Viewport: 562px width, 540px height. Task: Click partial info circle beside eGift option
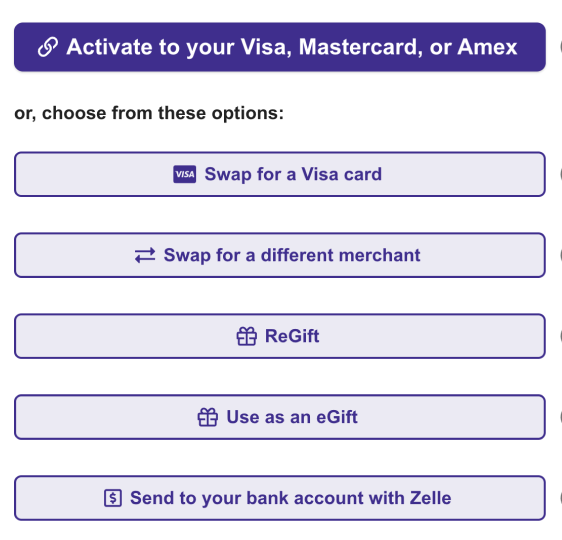tap(561, 417)
